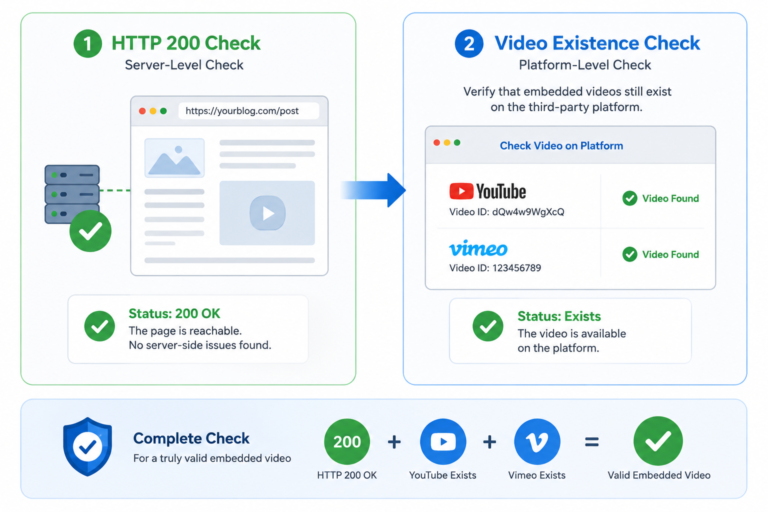The width and height of the screenshot is (768, 512).
Task: Click the Status: 200 OK text
Action: click(x=174, y=314)
